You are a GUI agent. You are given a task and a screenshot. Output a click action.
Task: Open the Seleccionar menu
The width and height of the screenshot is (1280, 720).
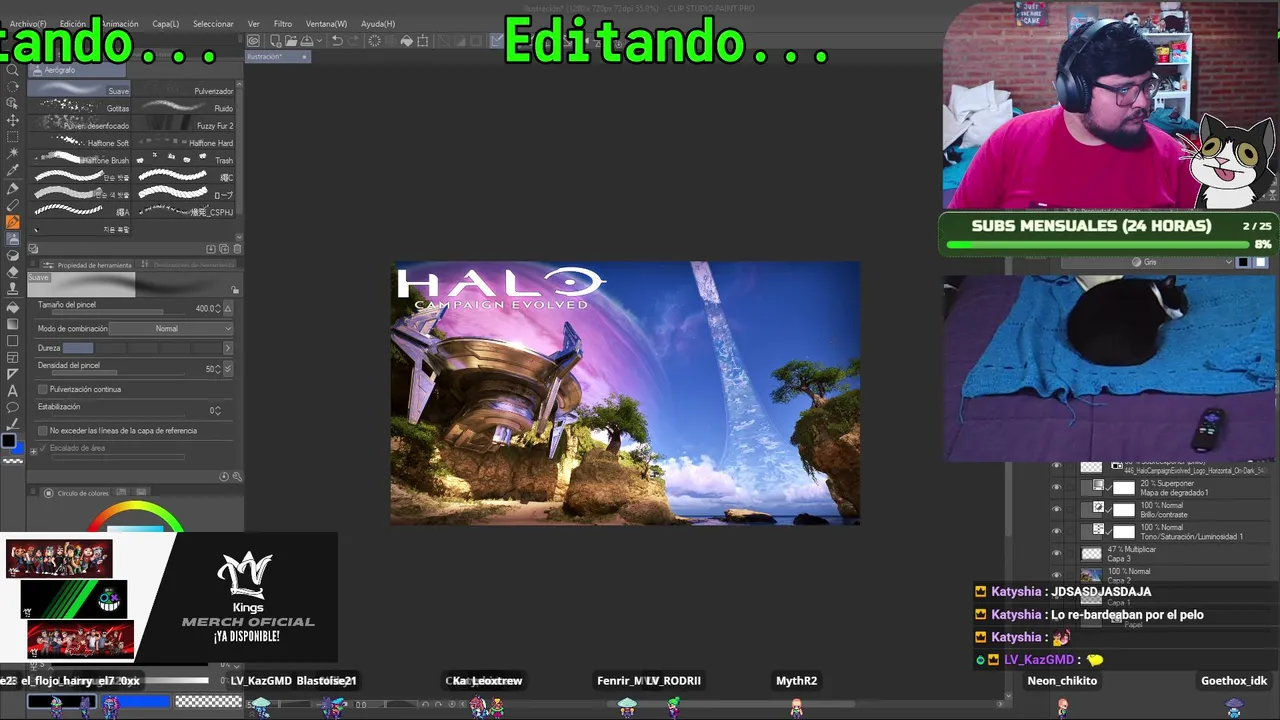tap(213, 23)
